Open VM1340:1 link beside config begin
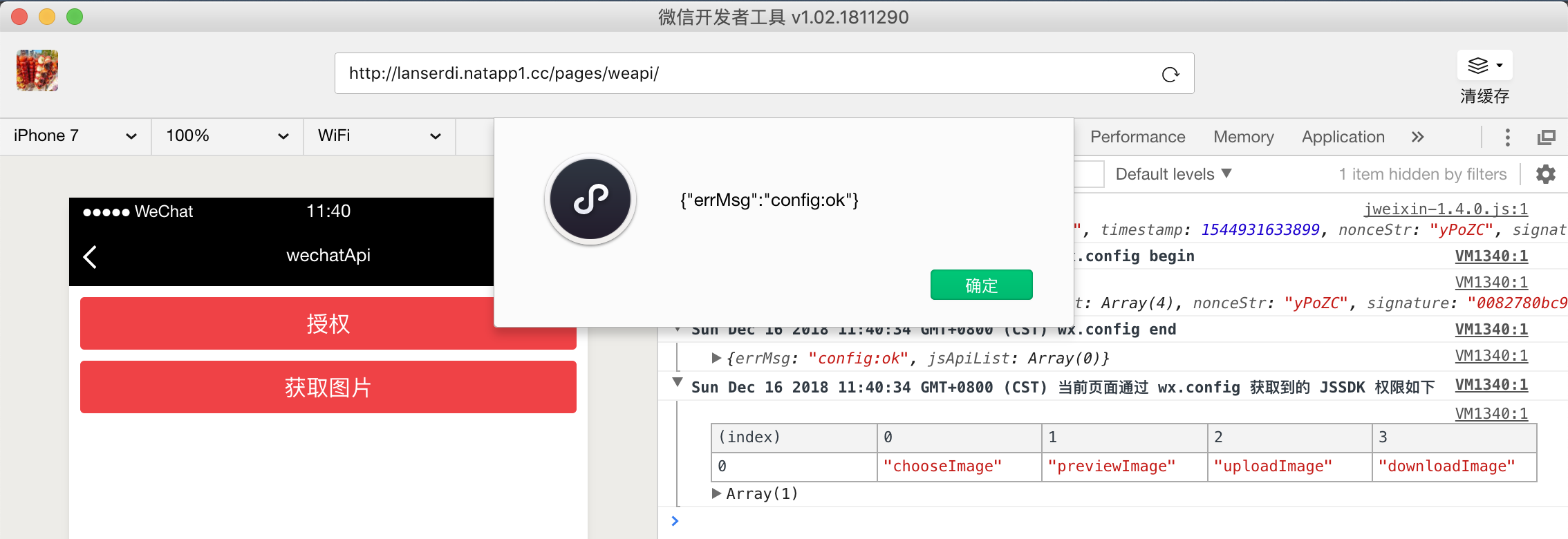 click(1491, 256)
